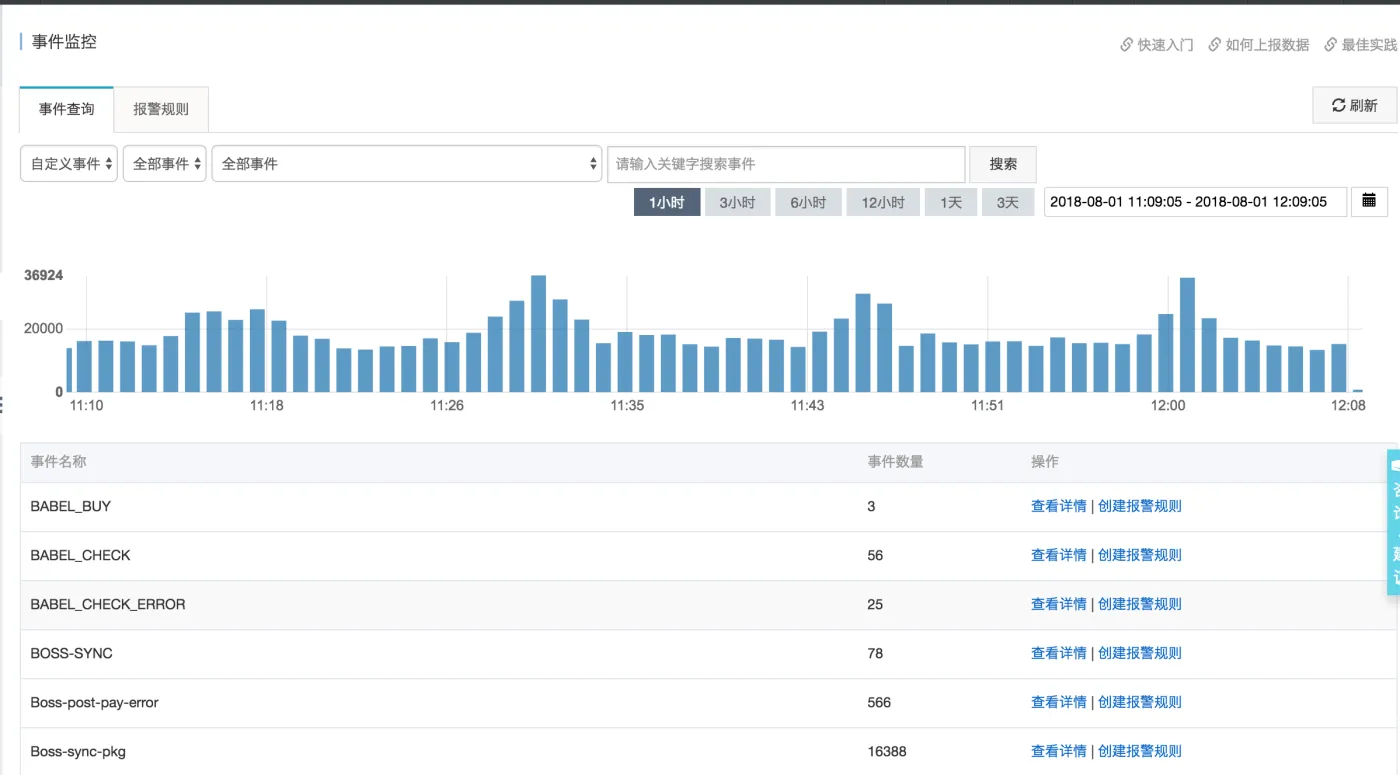Select the 6小时 time range

pos(808,202)
